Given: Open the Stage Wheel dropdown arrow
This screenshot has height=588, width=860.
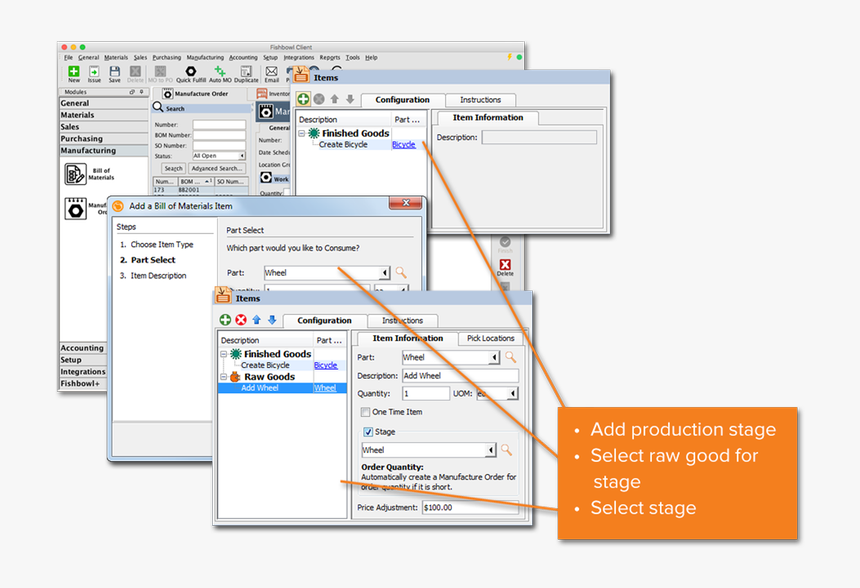Looking at the screenshot, I should pos(491,450).
